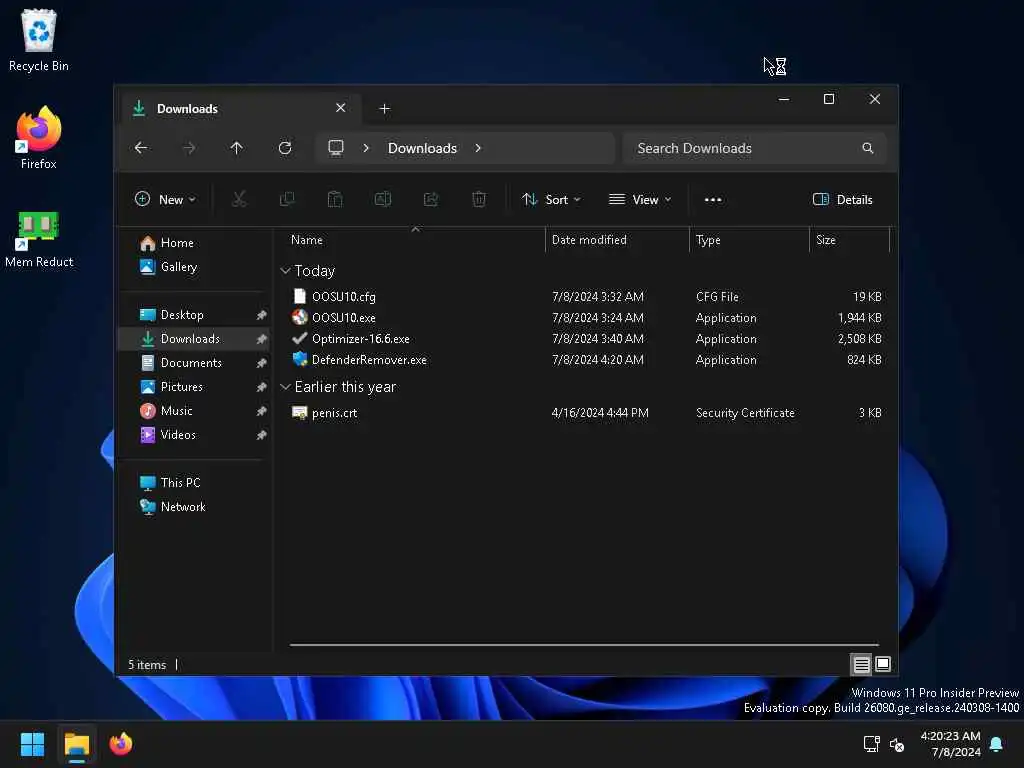
Task: Unpin Desktop from quick access
Action: click(261, 315)
